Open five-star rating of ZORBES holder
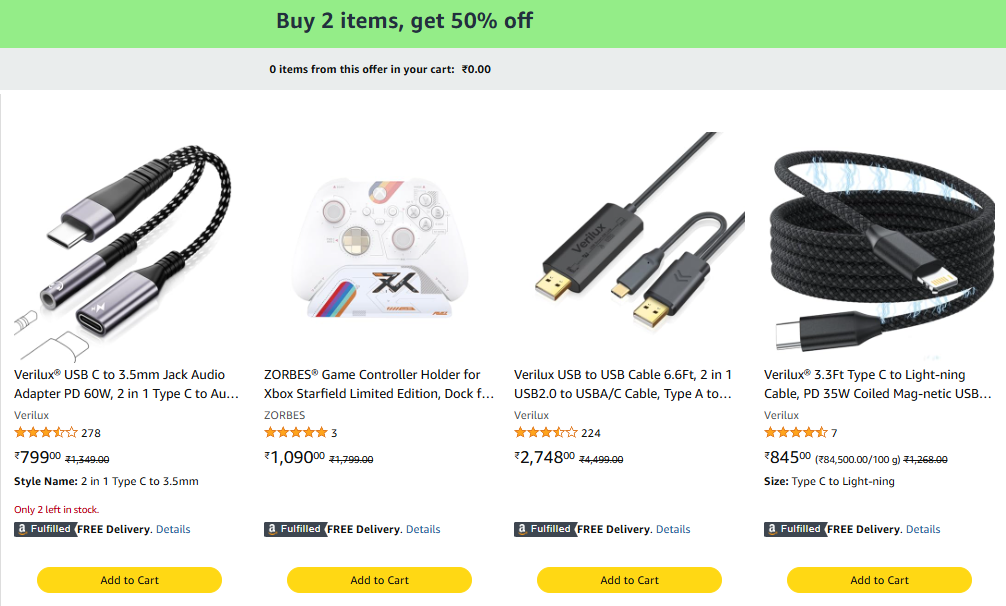The height and width of the screenshot is (606, 1006). tap(295, 433)
